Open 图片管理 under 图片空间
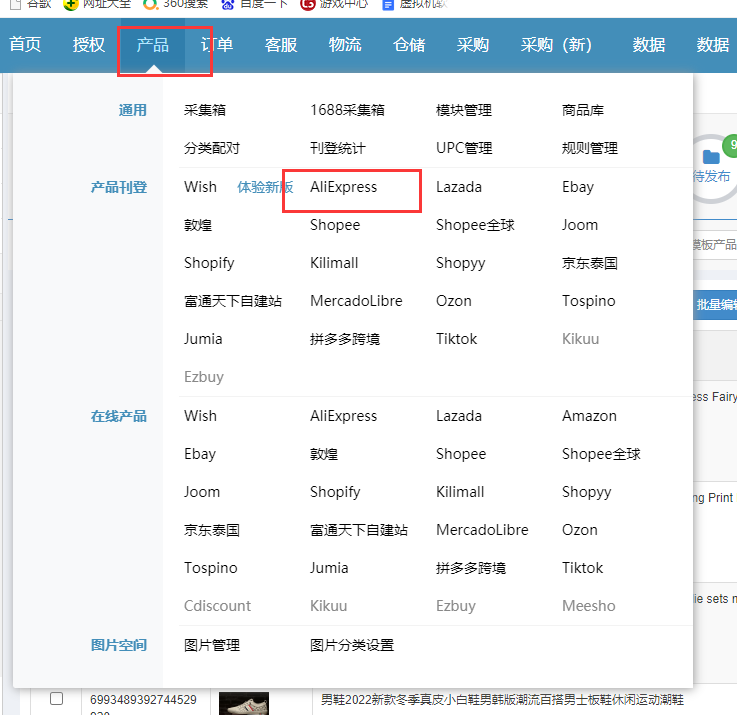The height and width of the screenshot is (715, 737). pyautogui.click(x=212, y=645)
